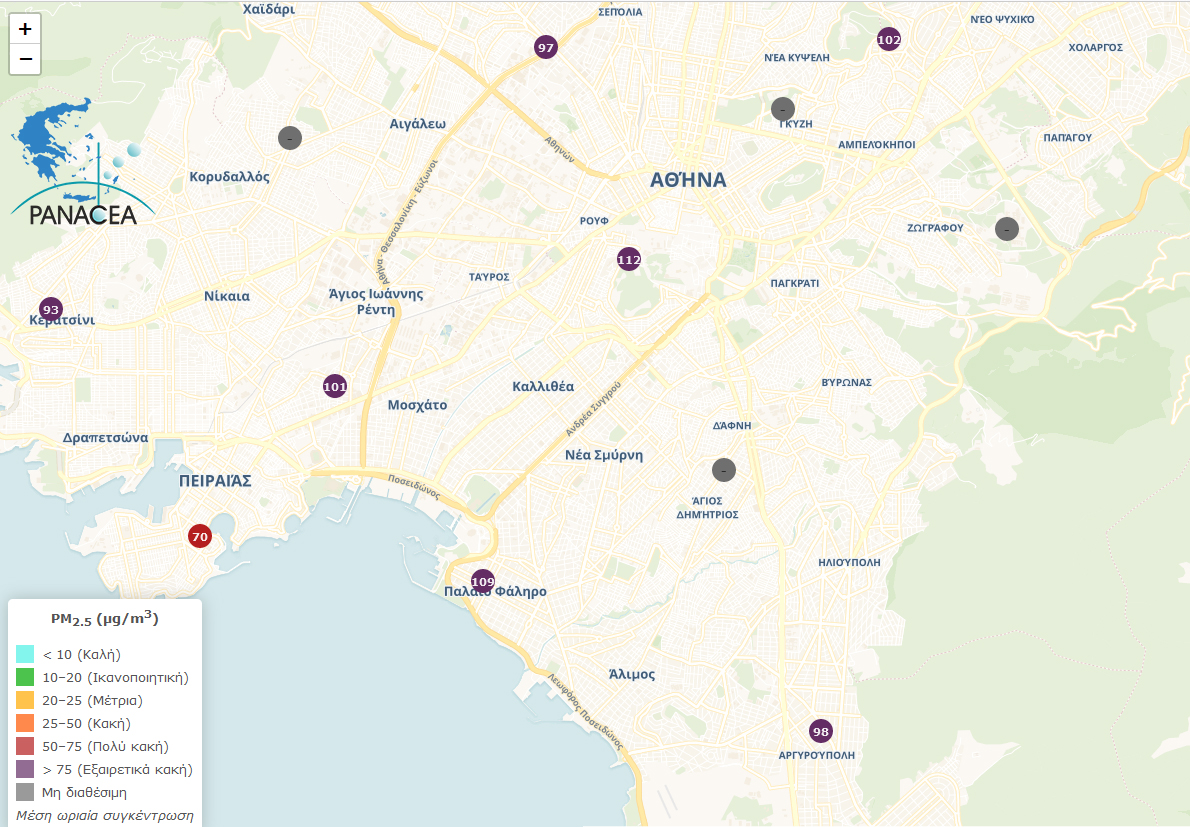Screen dimensions: 1190x827
Task: Click the ΑΘΗΝΑ city label on map
Action: tap(688, 180)
